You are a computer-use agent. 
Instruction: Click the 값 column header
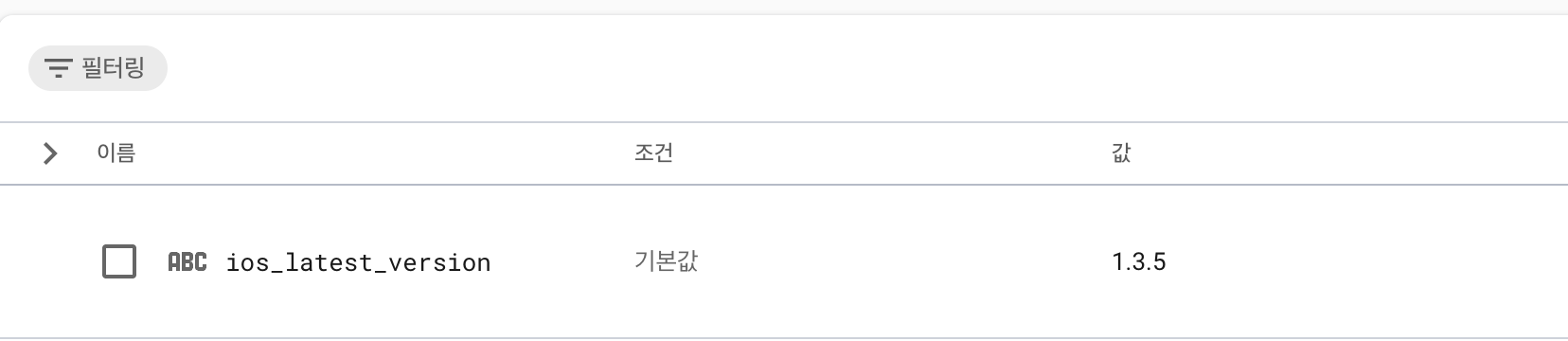[x=1121, y=153]
